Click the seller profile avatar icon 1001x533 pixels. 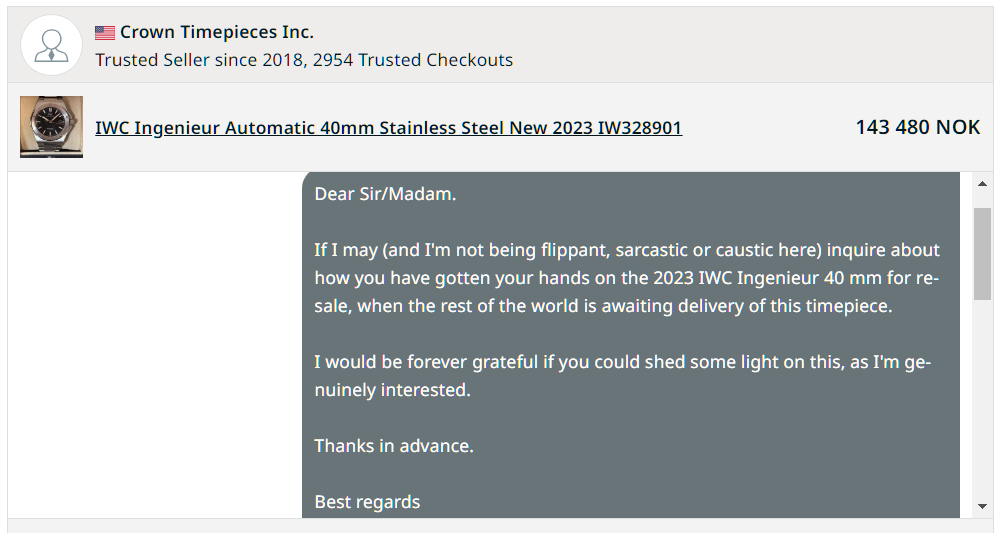(51, 45)
